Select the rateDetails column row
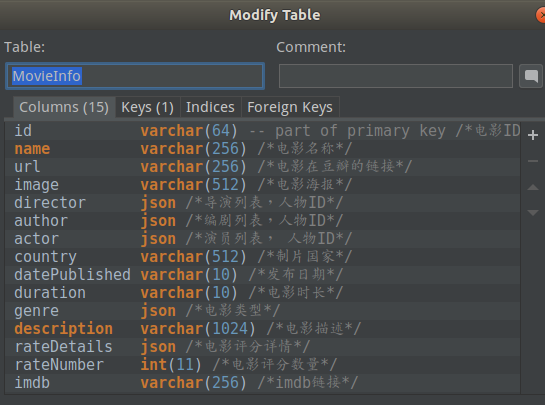 (x=262, y=347)
